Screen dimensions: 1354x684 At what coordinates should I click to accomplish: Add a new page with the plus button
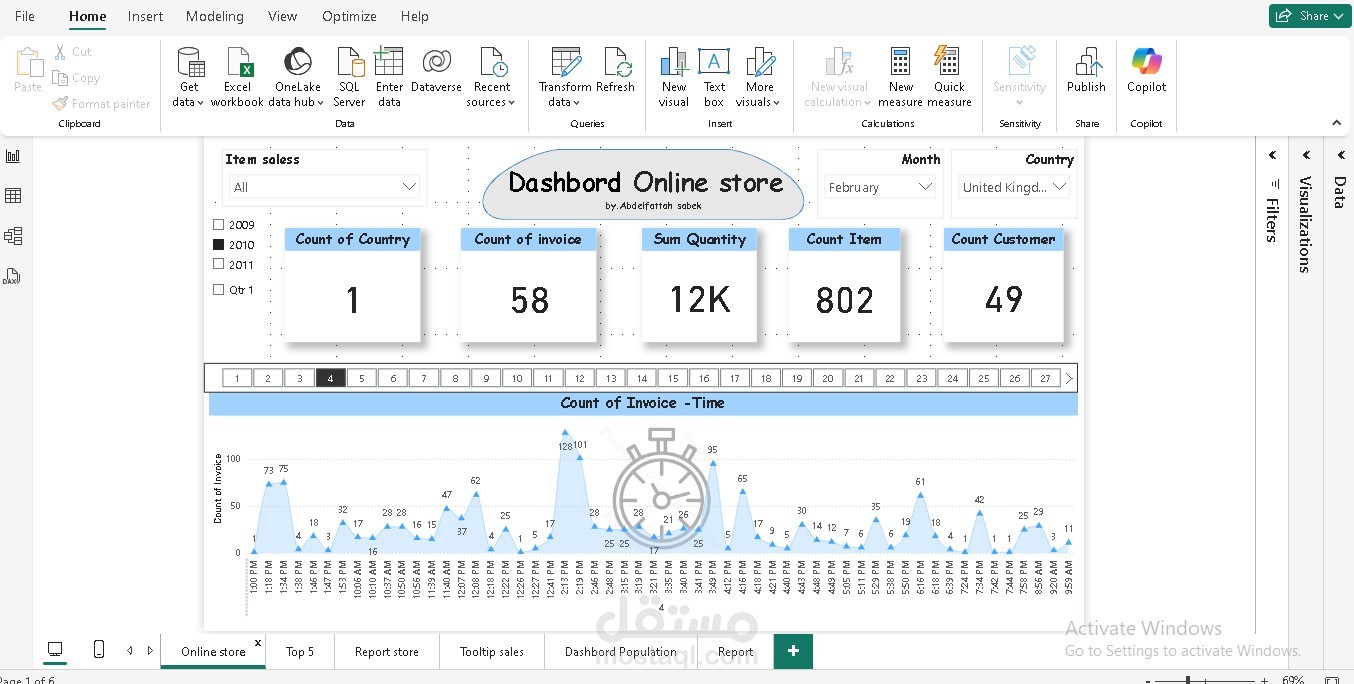pos(793,651)
